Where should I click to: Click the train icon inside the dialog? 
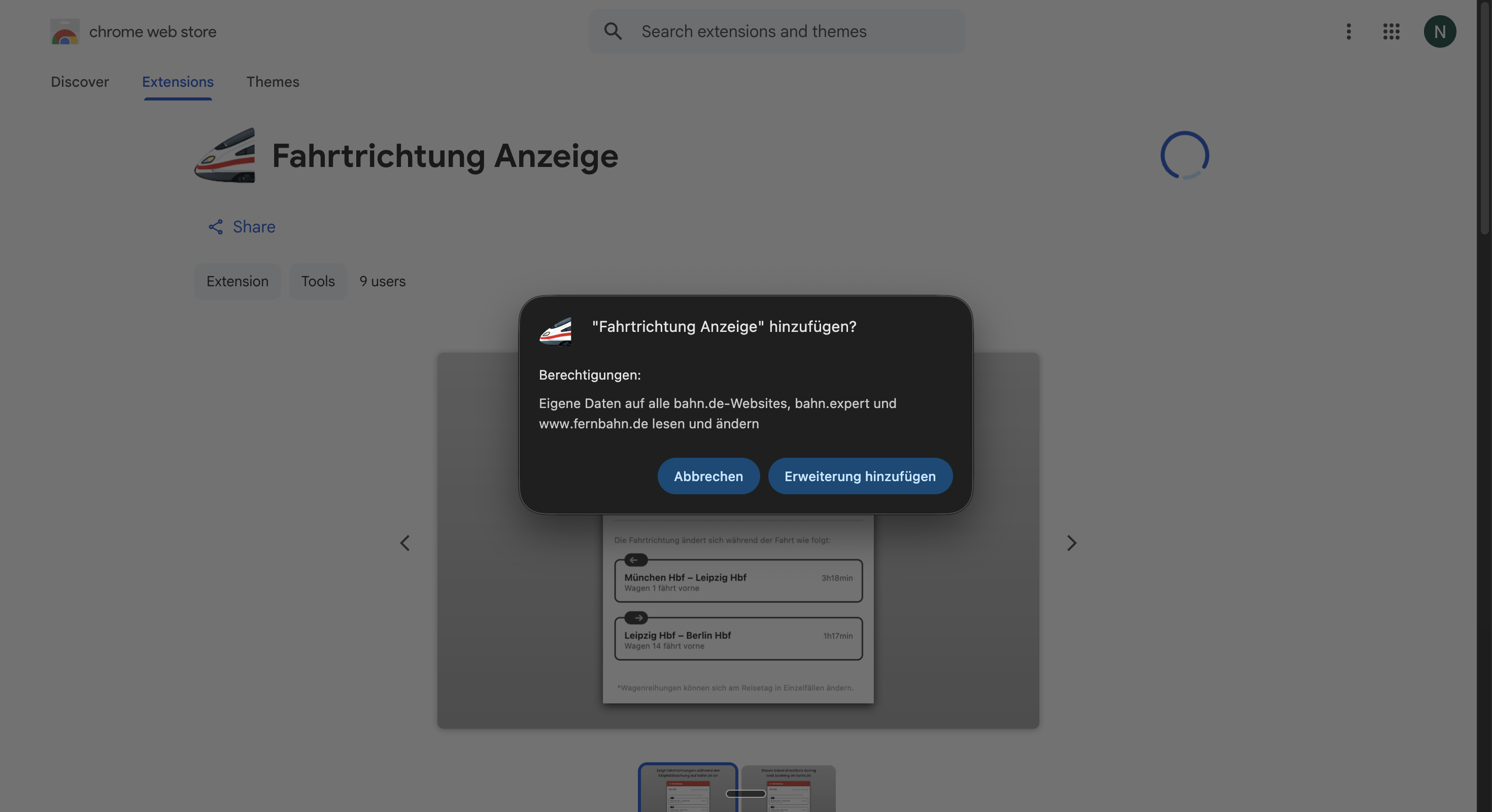pyautogui.click(x=556, y=331)
